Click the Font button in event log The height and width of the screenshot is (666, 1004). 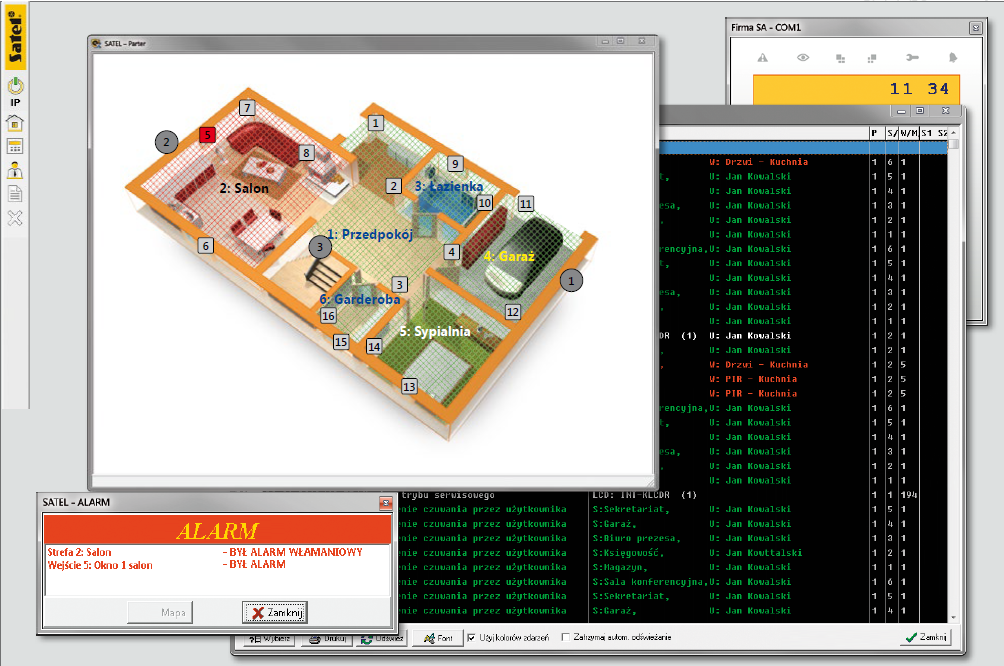(438, 637)
